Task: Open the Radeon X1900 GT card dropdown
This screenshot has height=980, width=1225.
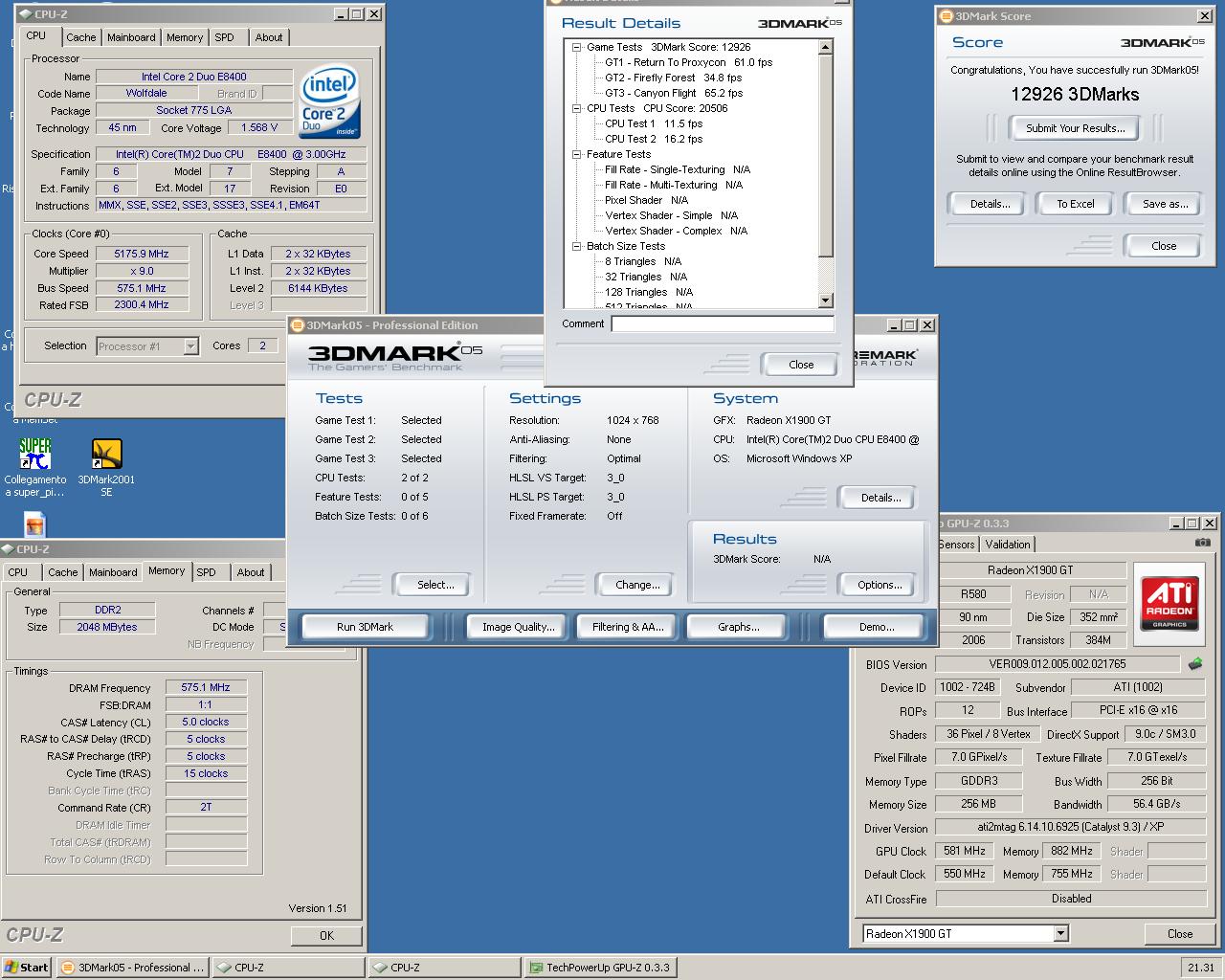Action: 1060,933
